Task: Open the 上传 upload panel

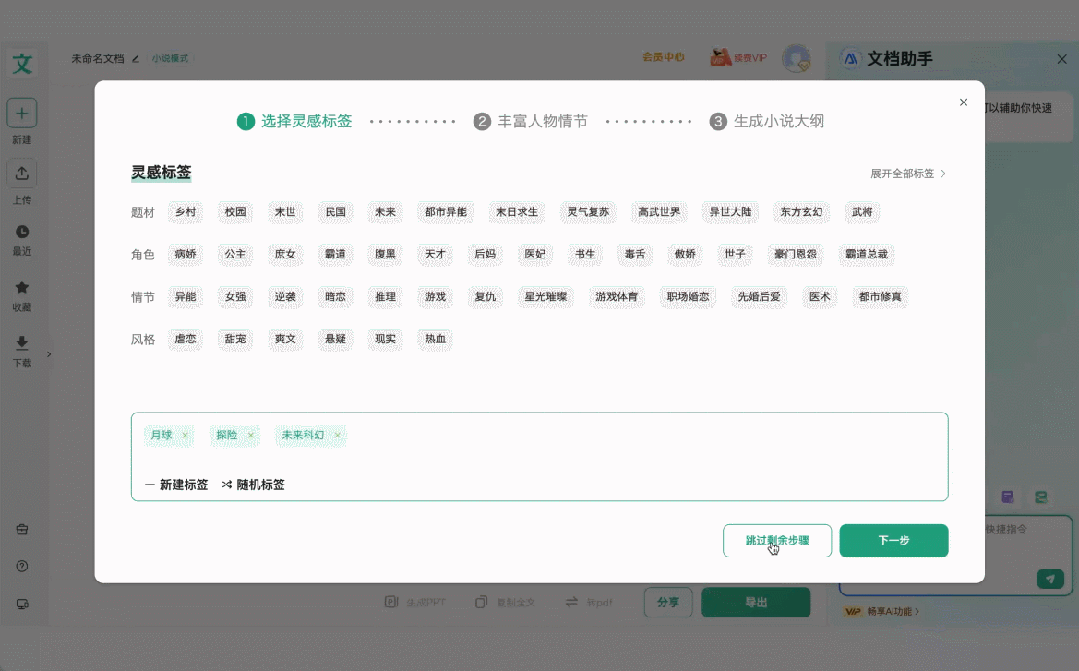Action: 22,172
